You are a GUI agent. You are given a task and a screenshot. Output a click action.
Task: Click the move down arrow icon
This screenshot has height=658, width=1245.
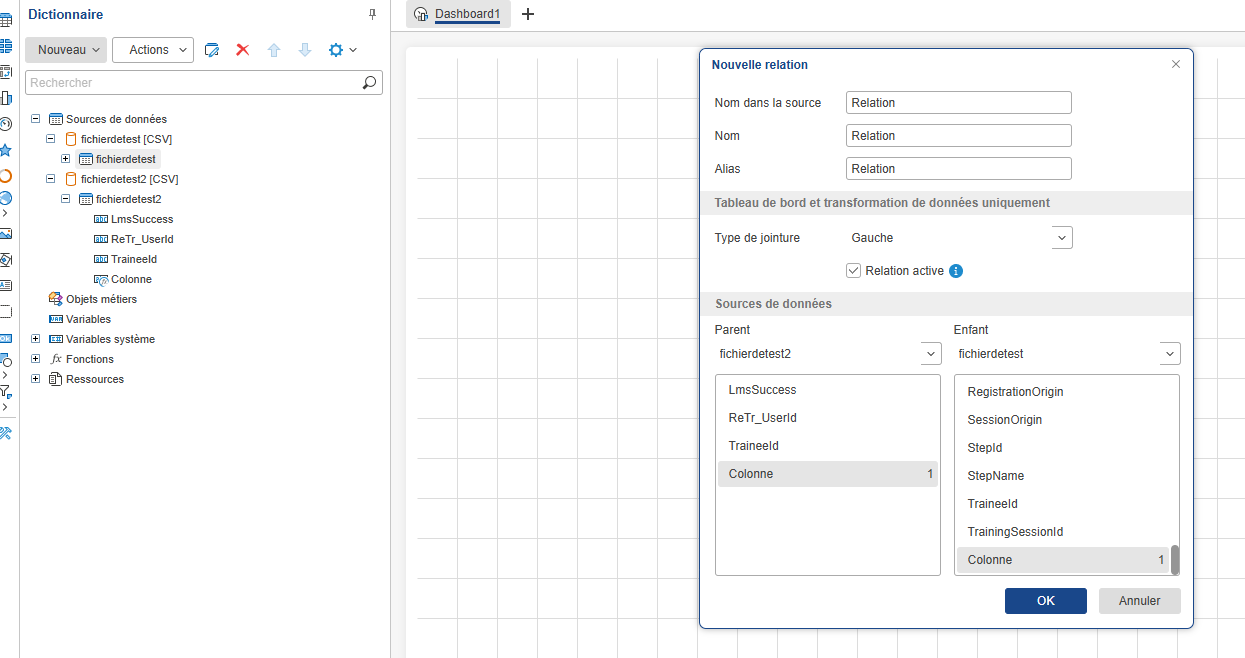coord(305,50)
